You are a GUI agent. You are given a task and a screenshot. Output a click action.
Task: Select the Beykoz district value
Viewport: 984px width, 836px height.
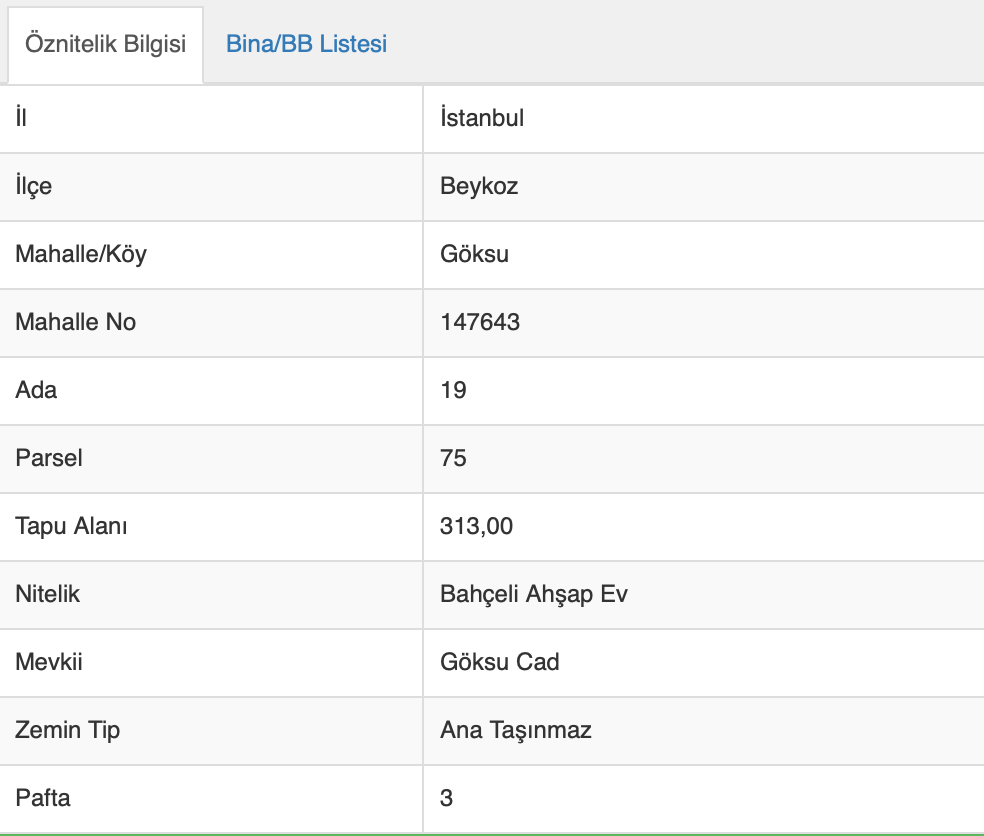pyautogui.click(x=479, y=186)
